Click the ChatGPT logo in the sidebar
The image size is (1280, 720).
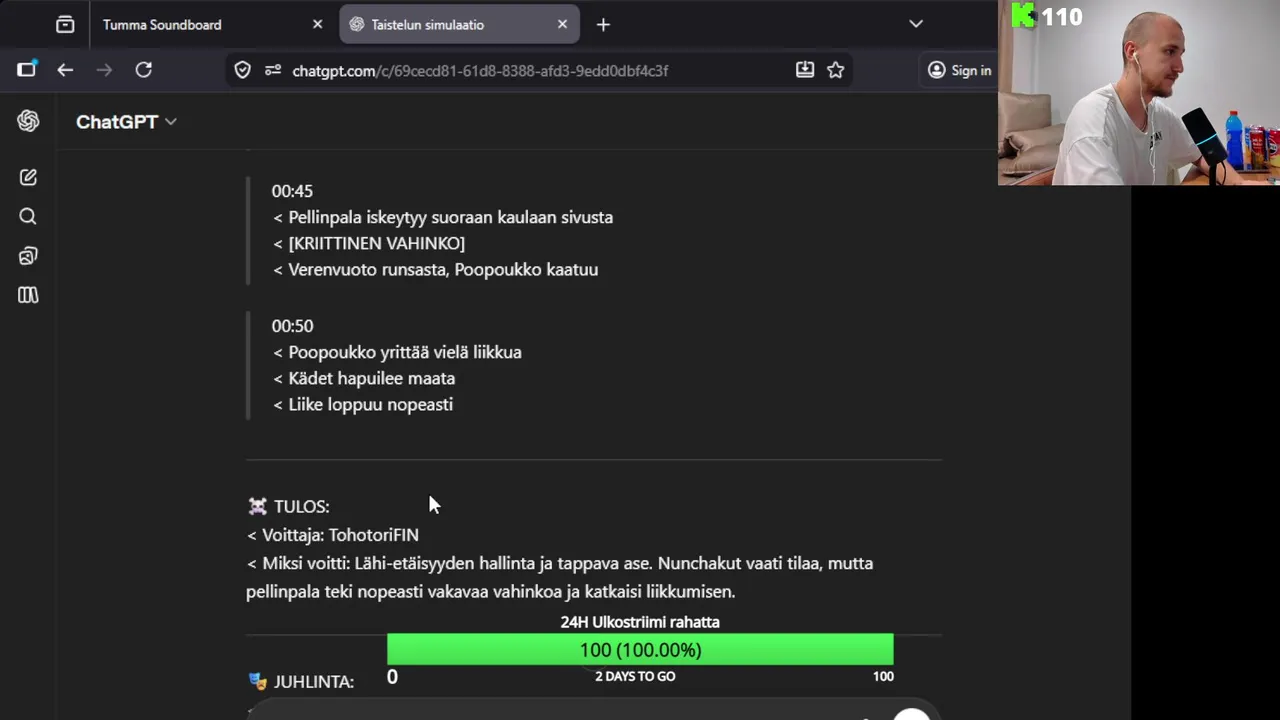[28, 121]
